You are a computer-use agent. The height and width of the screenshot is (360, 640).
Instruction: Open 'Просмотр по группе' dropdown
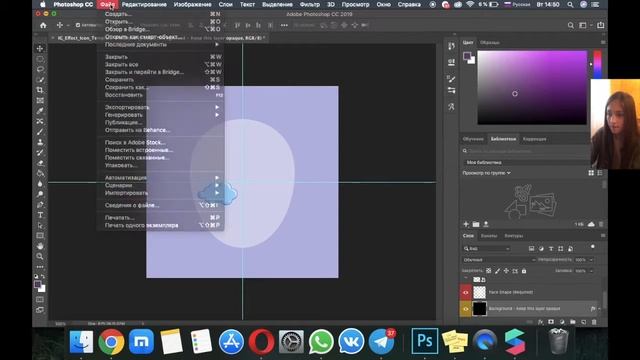point(487,173)
